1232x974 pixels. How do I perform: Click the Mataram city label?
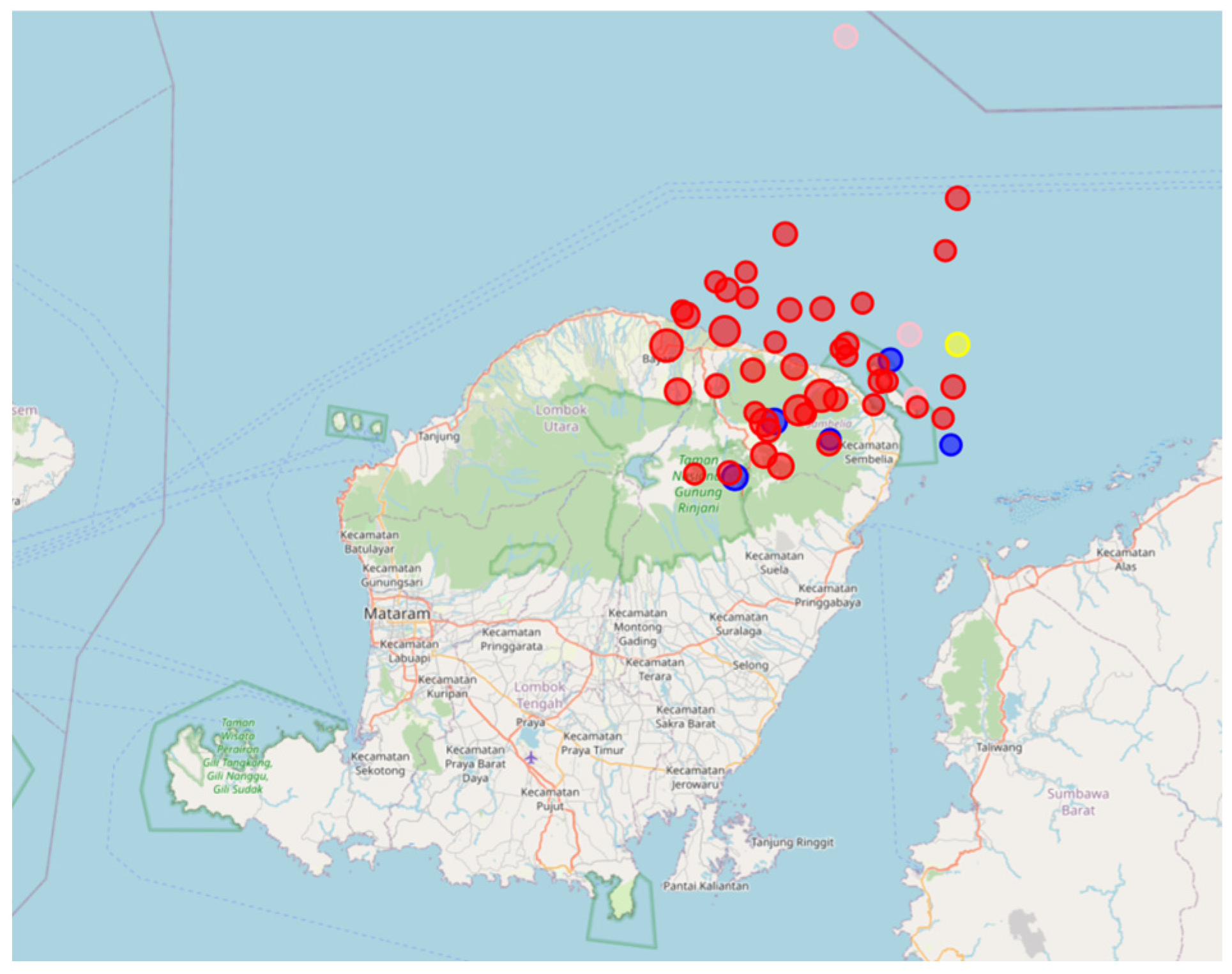coord(397,614)
